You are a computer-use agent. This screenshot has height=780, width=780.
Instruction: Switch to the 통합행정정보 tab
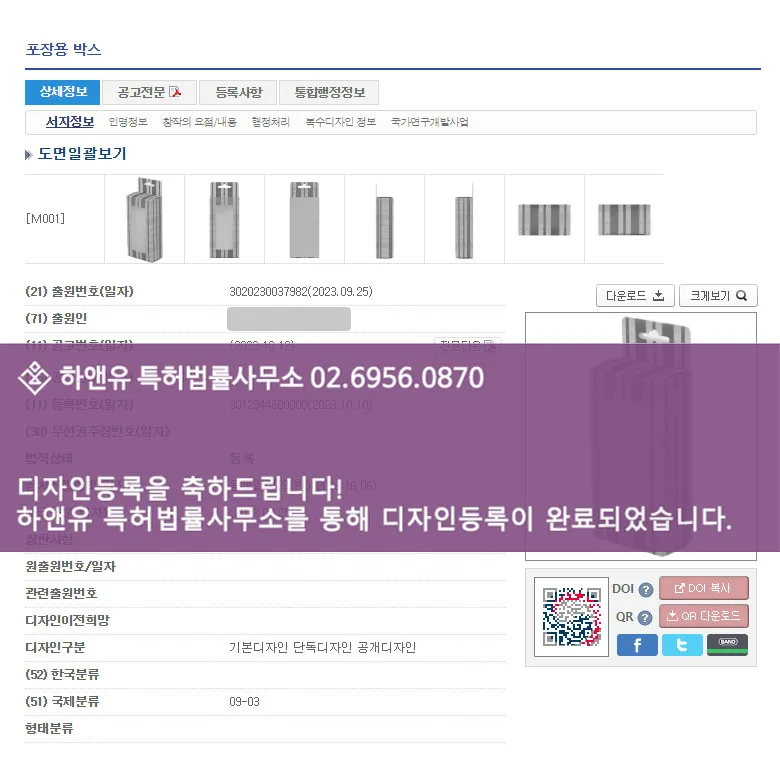click(x=329, y=93)
